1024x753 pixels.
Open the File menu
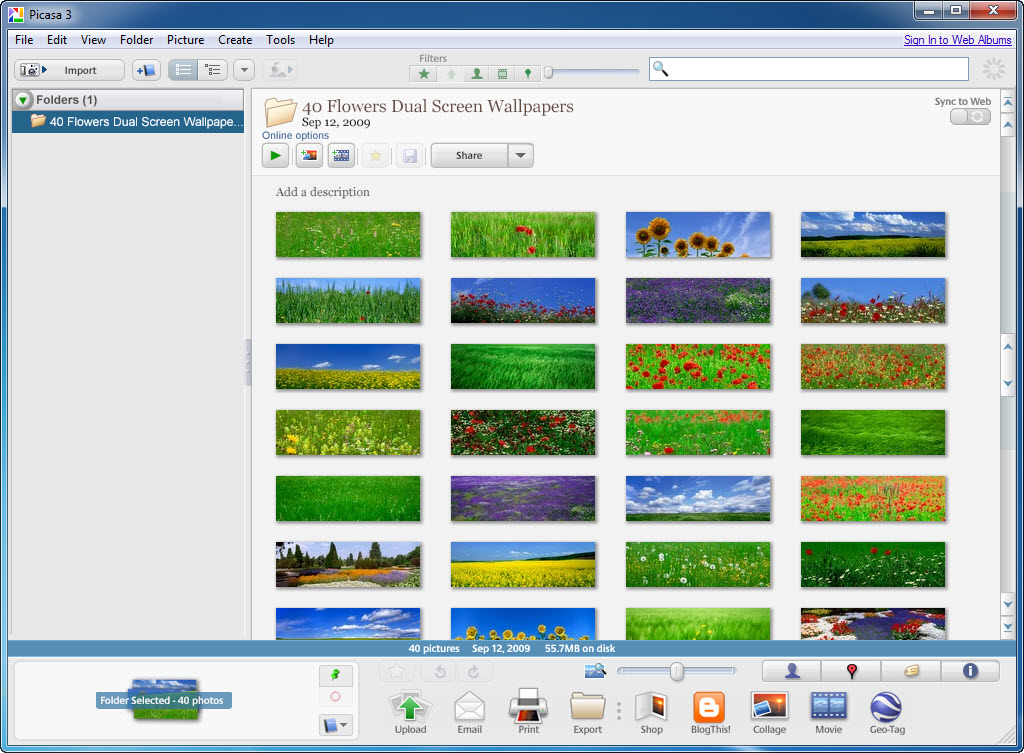coord(24,40)
